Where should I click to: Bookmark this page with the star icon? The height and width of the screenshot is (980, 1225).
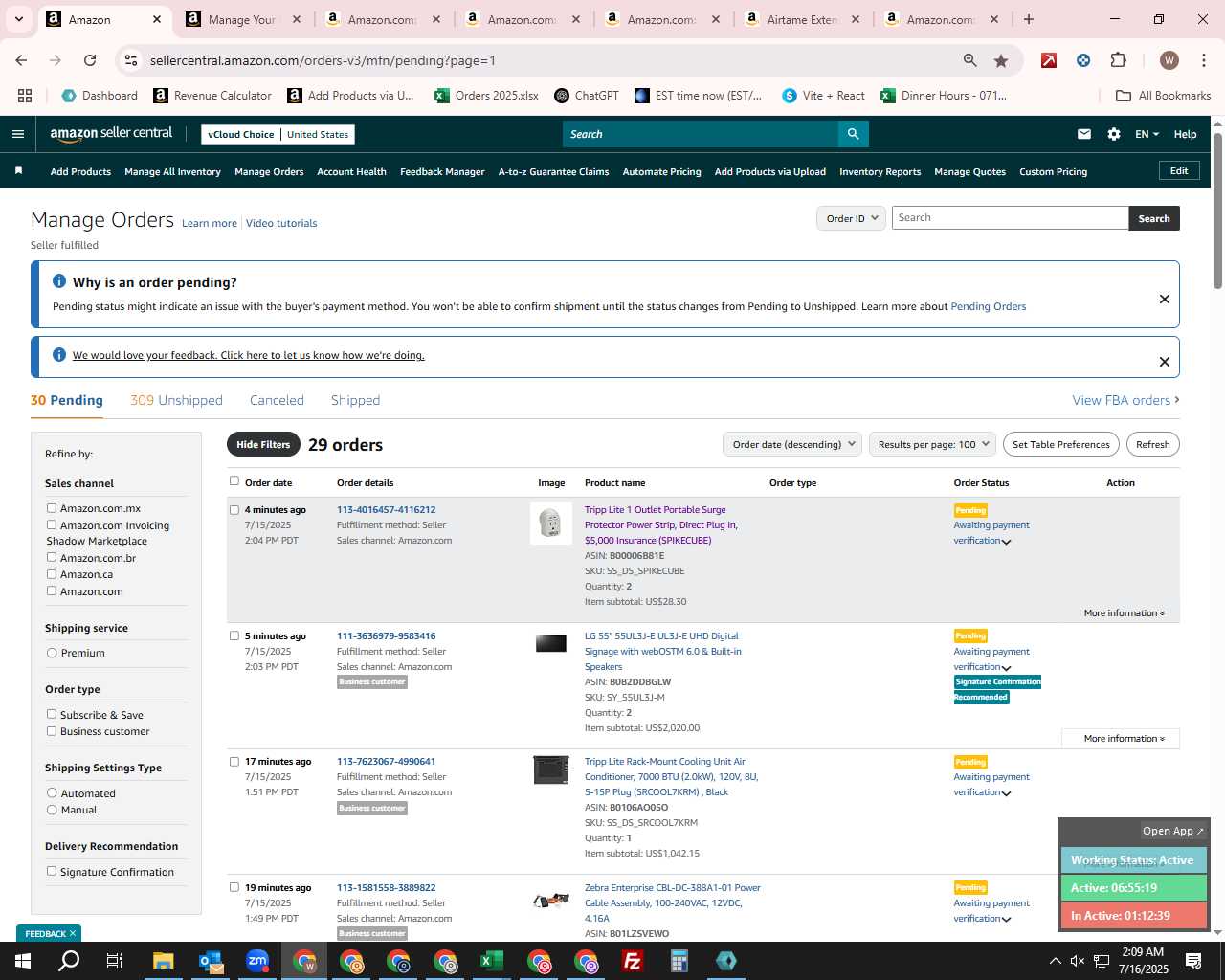[1001, 60]
